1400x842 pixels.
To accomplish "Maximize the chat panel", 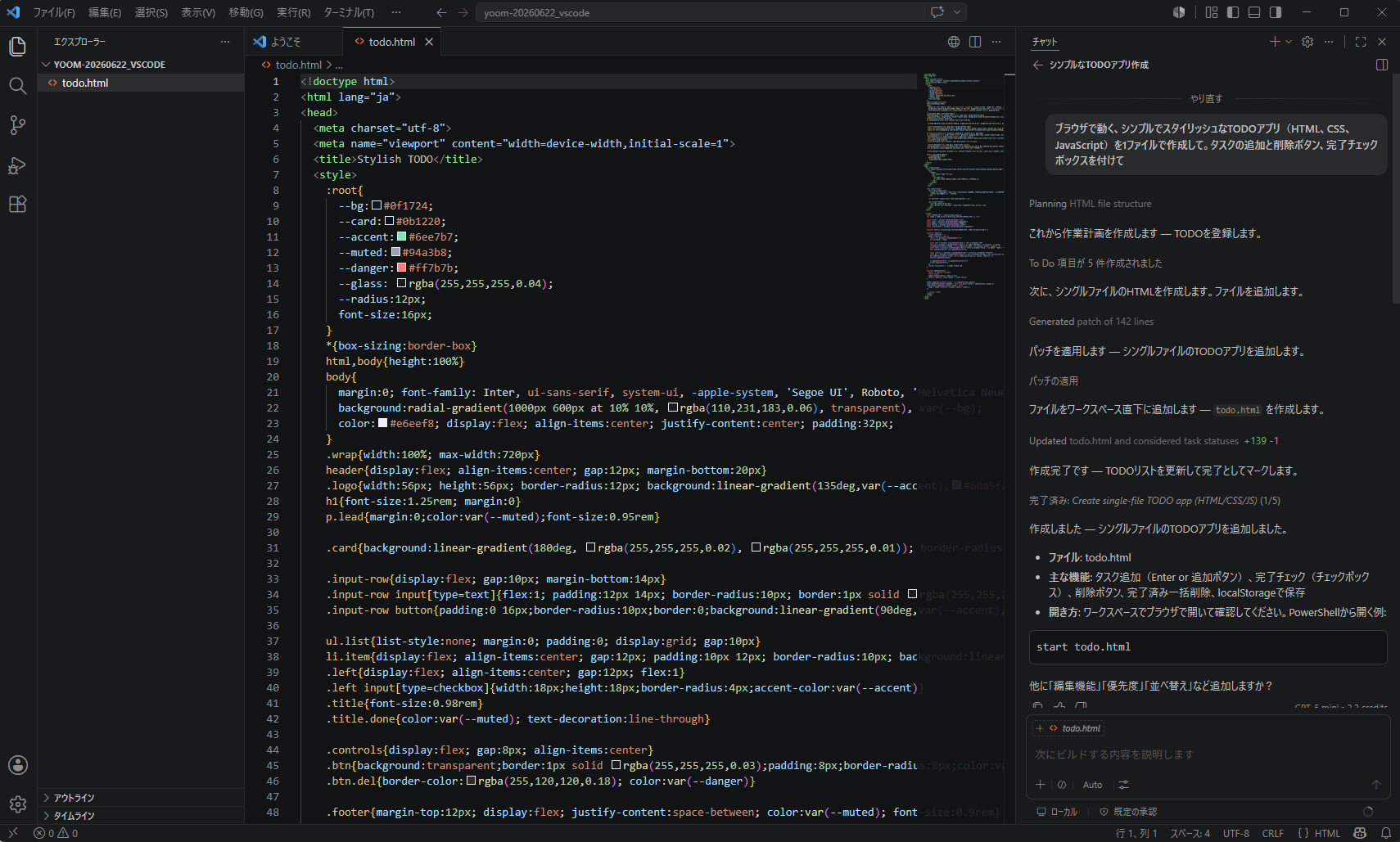I will click(1361, 42).
